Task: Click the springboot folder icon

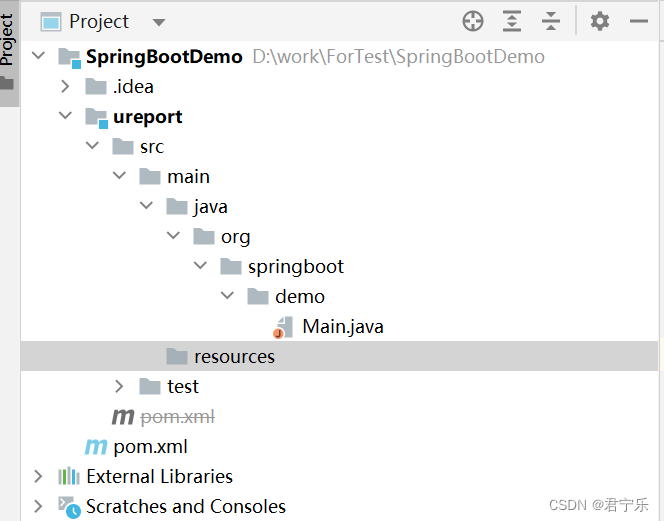Action: pos(231,267)
